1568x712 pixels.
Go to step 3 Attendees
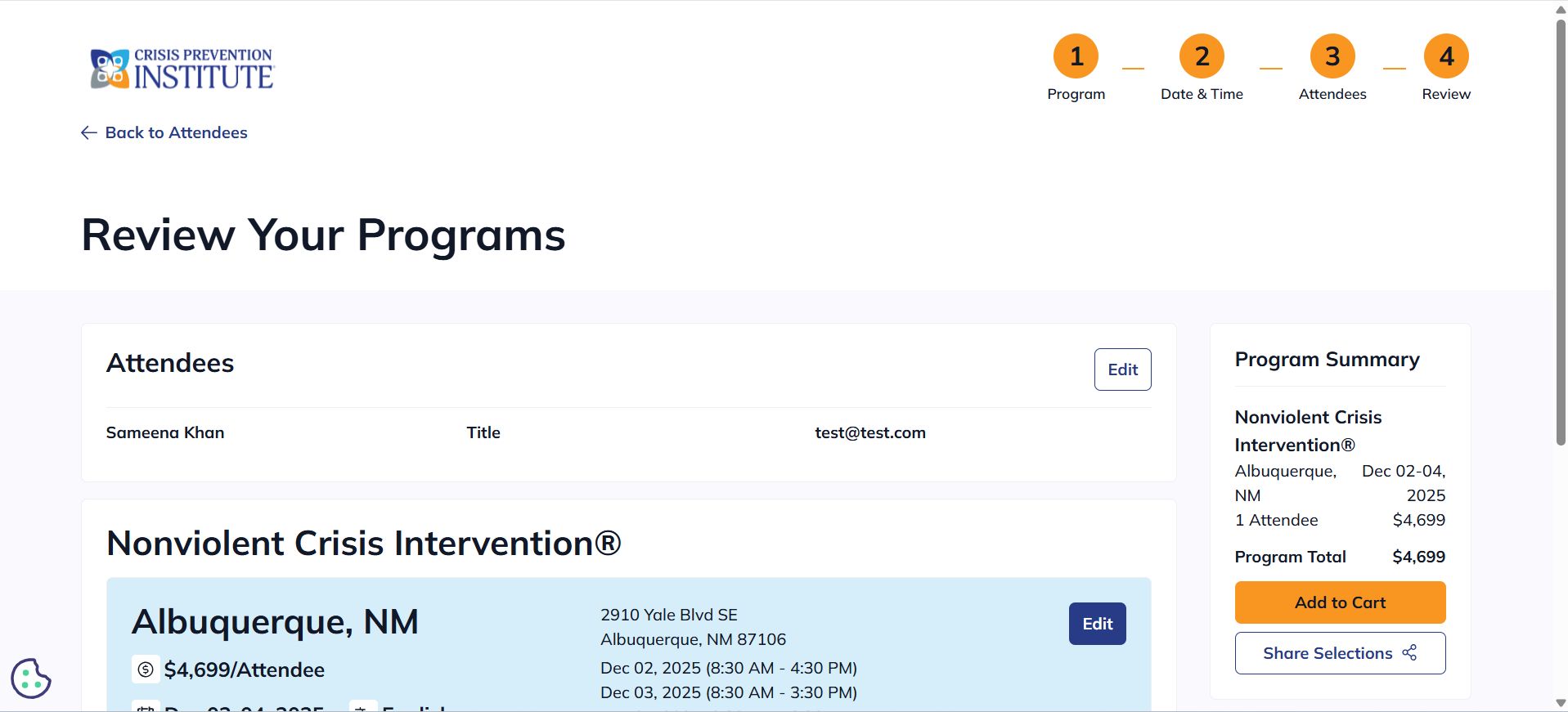pyautogui.click(x=1332, y=68)
